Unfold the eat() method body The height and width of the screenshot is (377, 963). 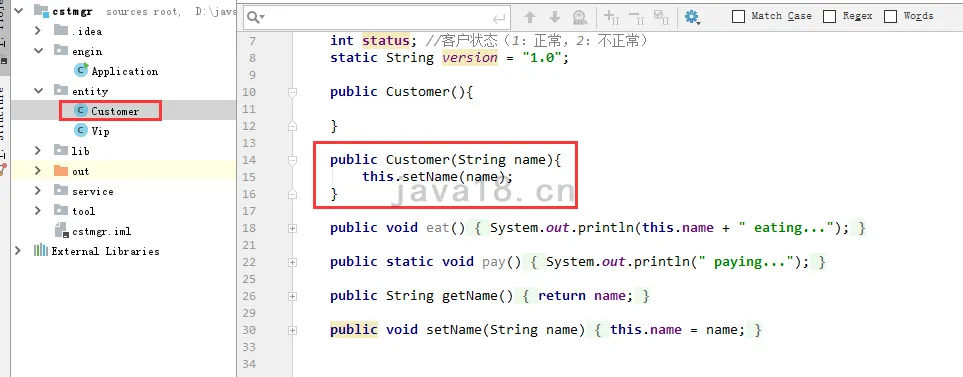tap(292, 228)
